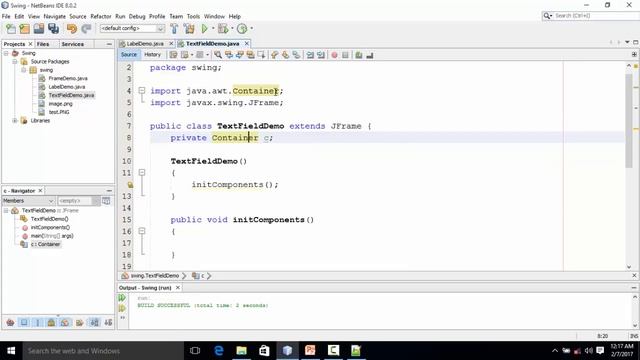Switch to the Services tab

coord(73,44)
